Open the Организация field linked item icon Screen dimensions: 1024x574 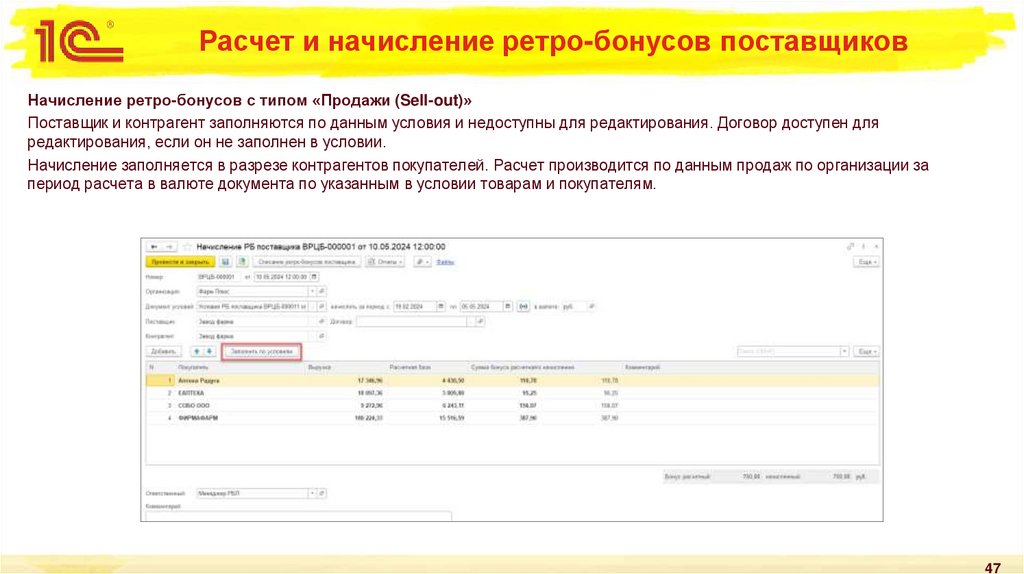pyautogui.click(x=321, y=291)
